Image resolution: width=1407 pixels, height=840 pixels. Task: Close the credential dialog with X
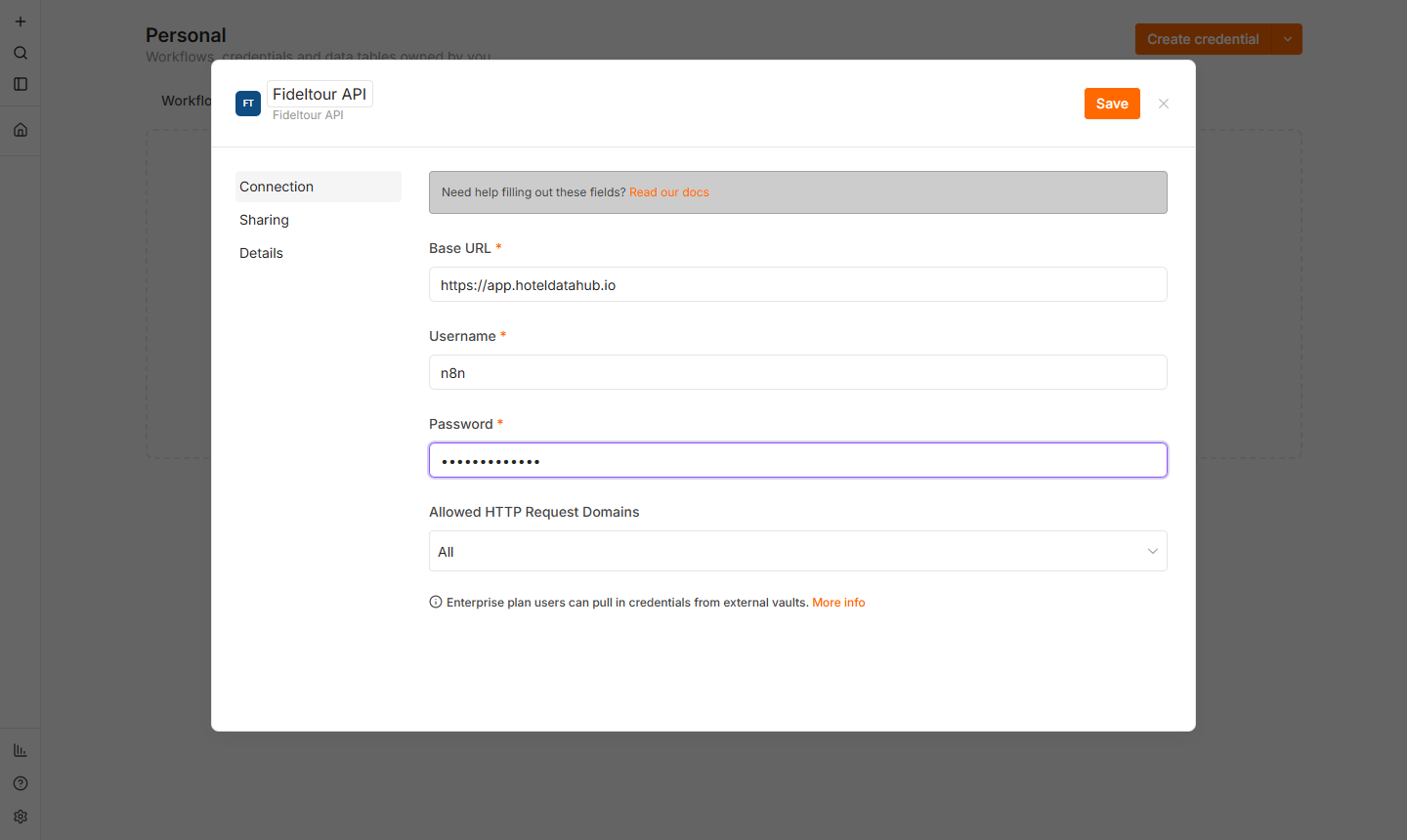(1164, 104)
